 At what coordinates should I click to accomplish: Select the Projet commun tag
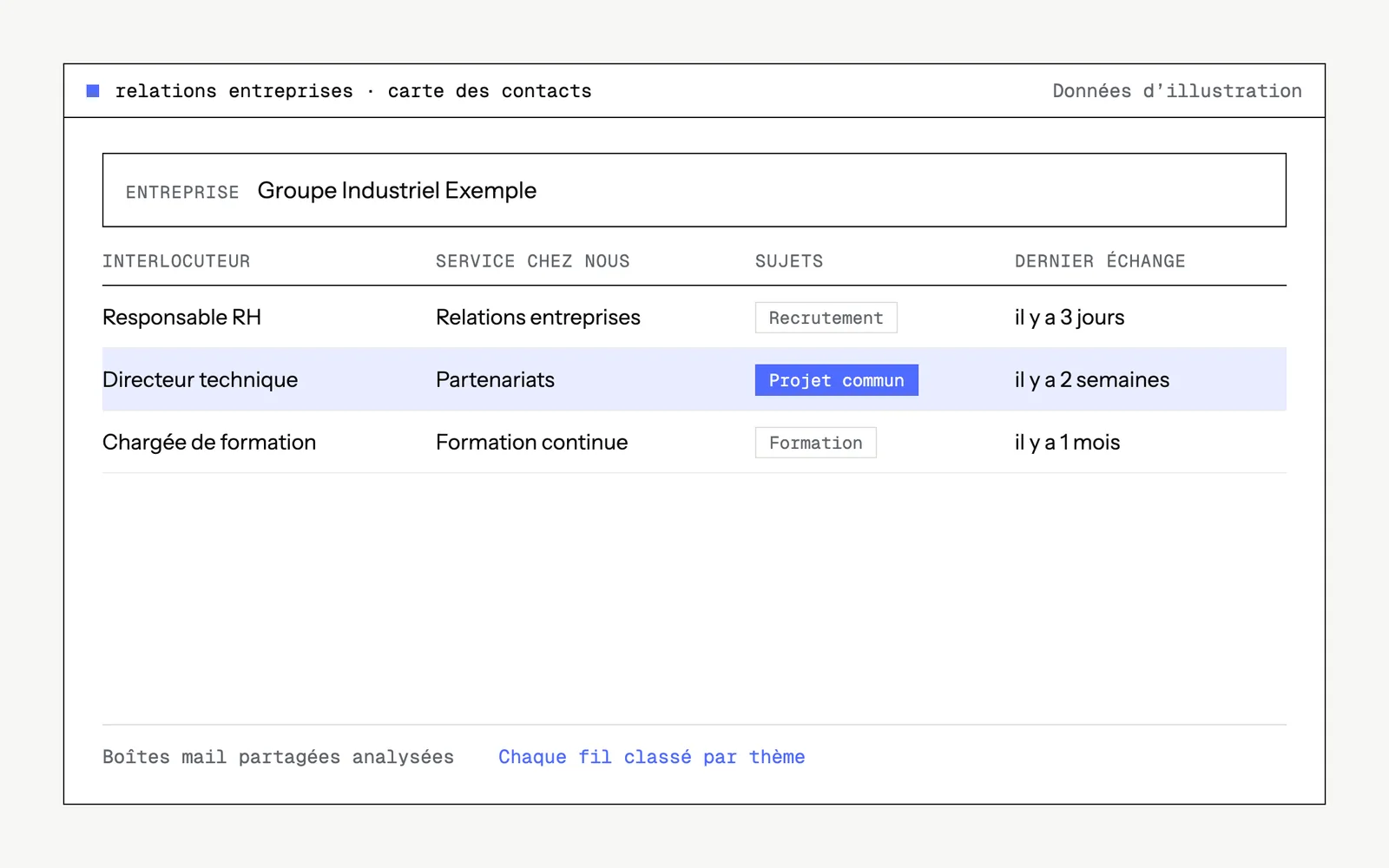(836, 380)
